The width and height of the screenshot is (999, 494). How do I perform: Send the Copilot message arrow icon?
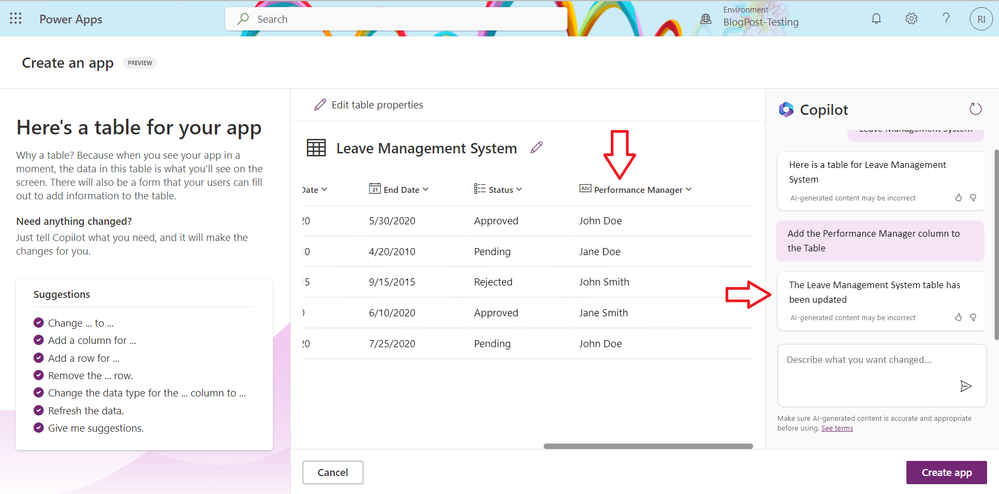coord(966,386)
